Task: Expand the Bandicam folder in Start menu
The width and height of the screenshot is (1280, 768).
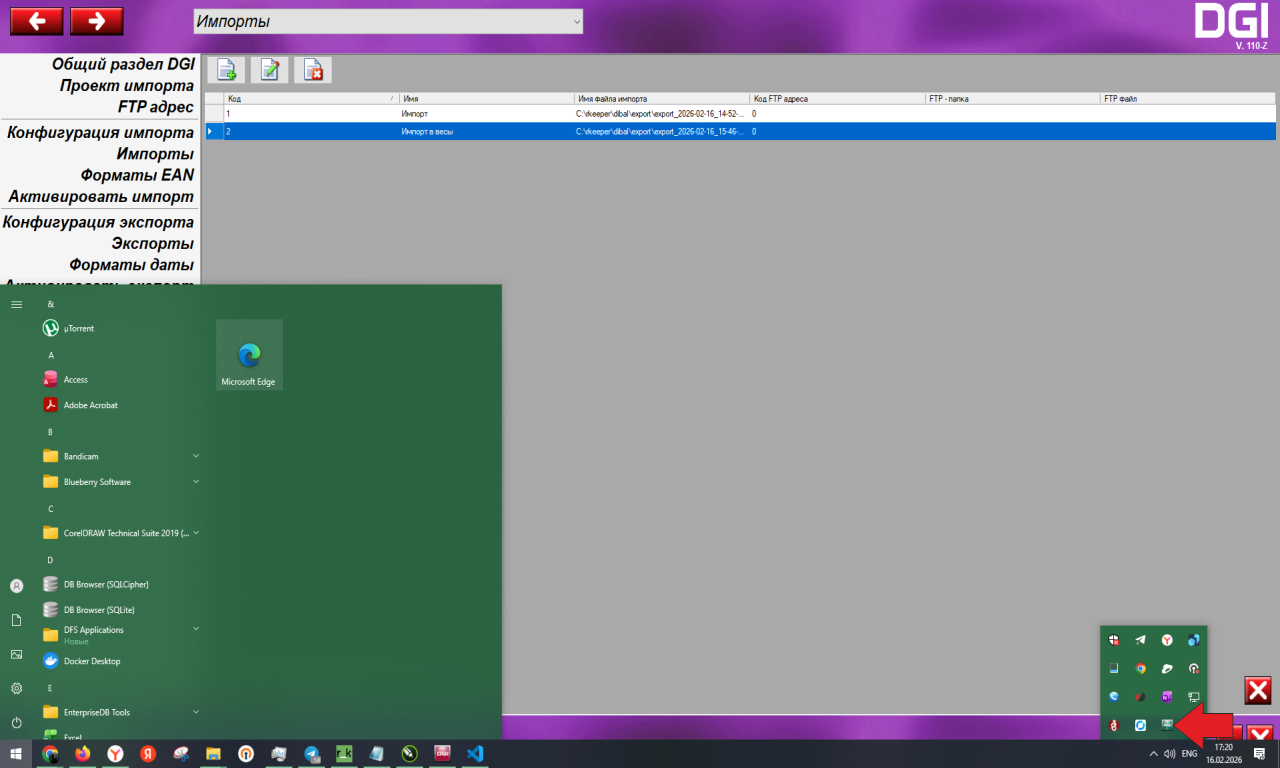Action: coord(120,456)
